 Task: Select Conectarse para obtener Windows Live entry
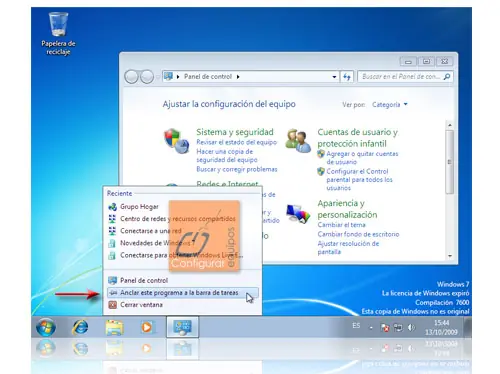(182, 255)
